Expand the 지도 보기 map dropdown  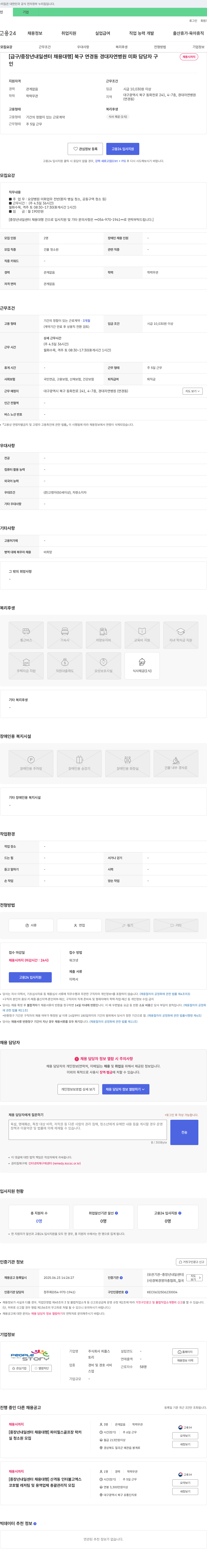pos(192,391)
